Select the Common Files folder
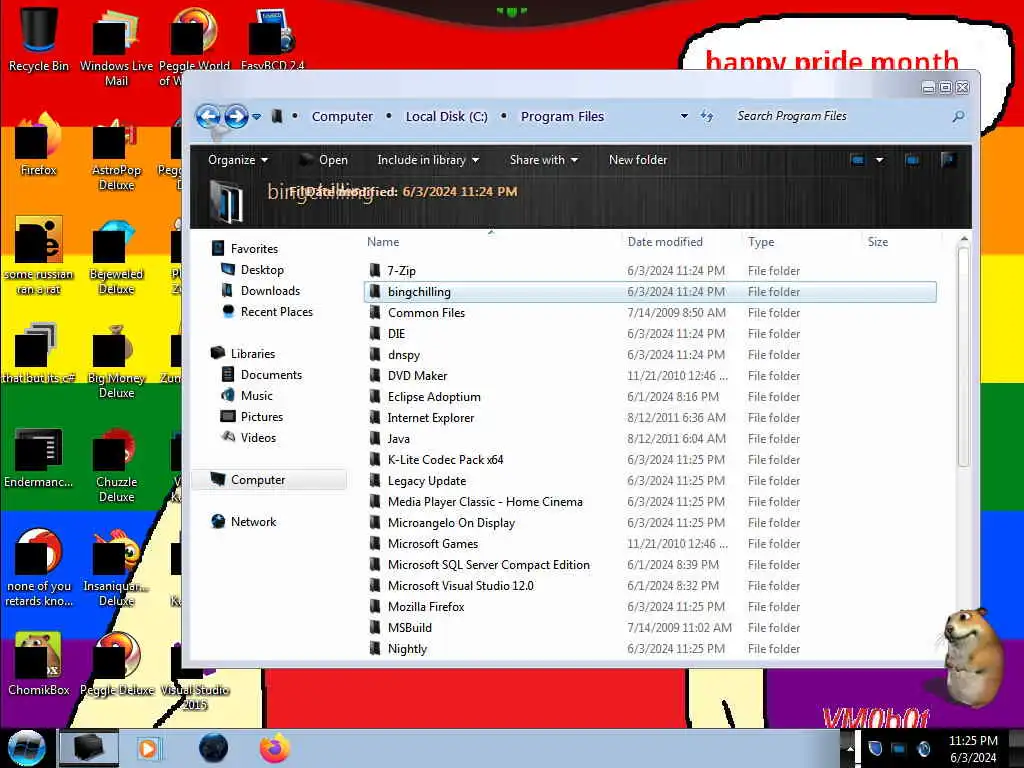 pos(426,313)
